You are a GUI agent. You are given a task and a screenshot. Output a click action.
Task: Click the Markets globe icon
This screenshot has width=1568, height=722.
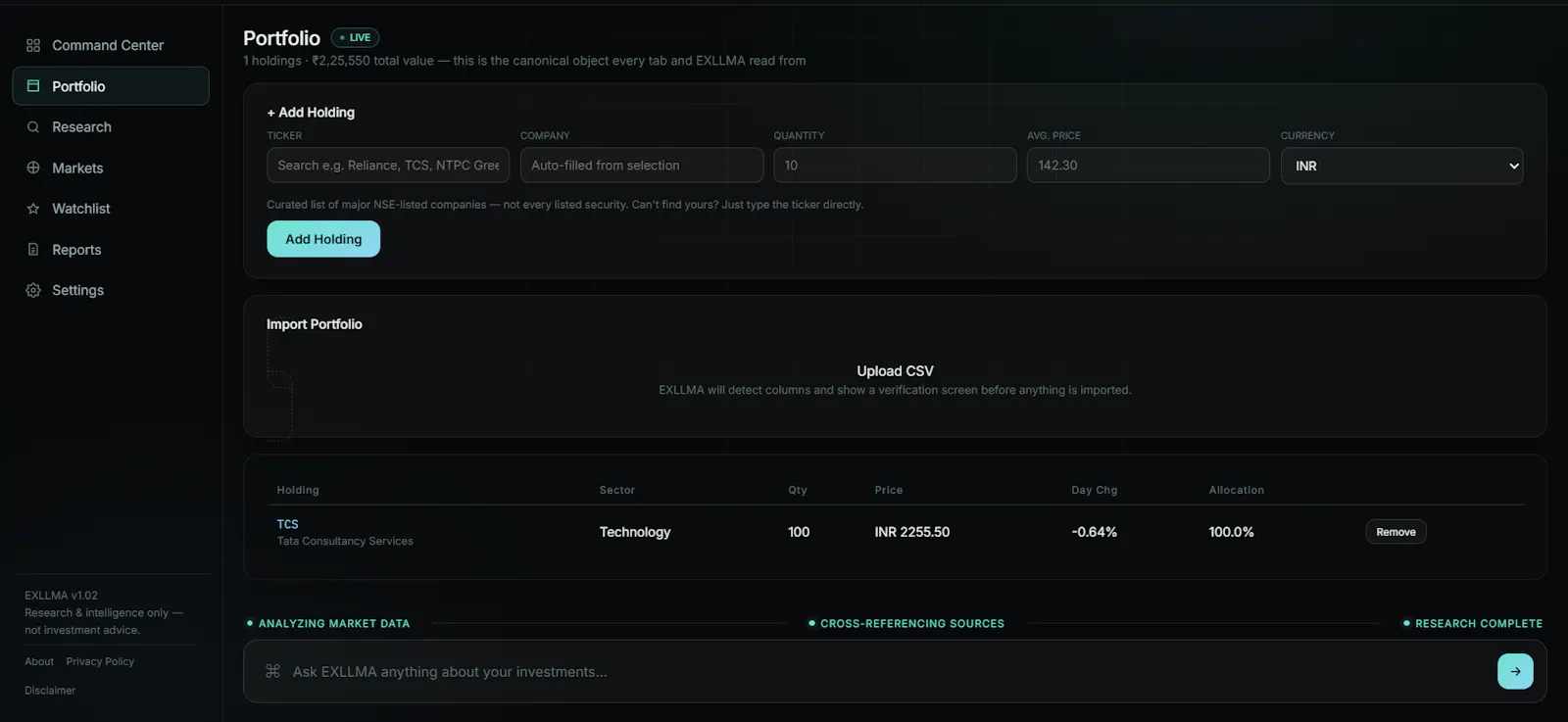[33, 168]
